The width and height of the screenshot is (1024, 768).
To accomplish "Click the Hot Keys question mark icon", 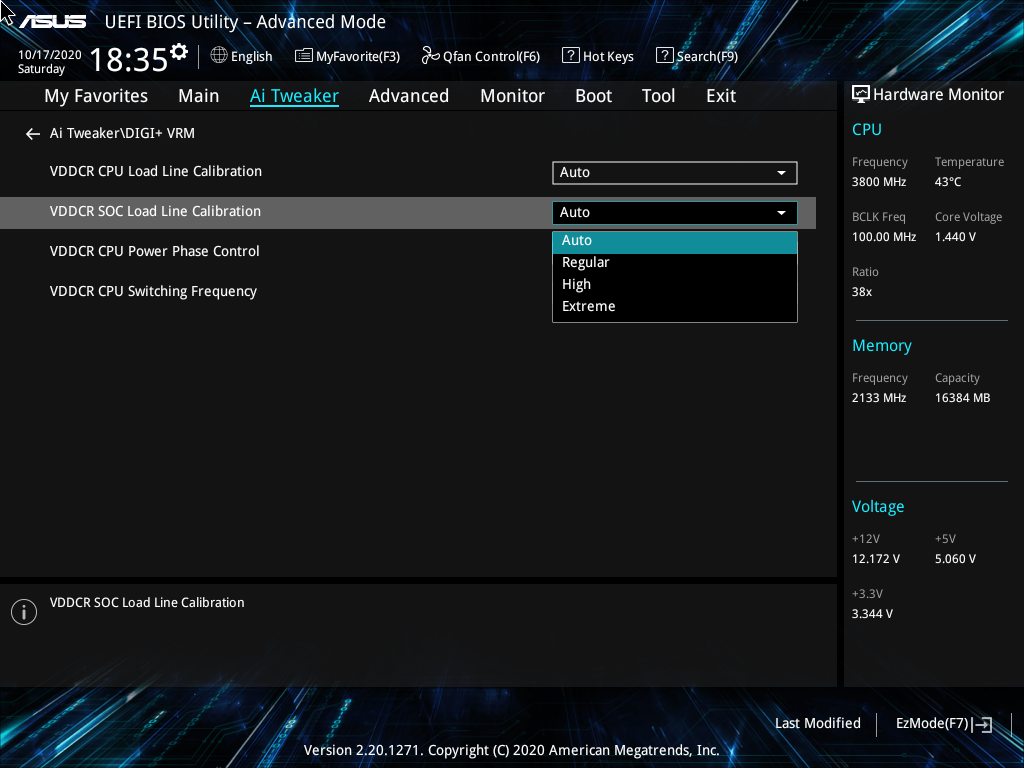I will [x=570, y=56].
